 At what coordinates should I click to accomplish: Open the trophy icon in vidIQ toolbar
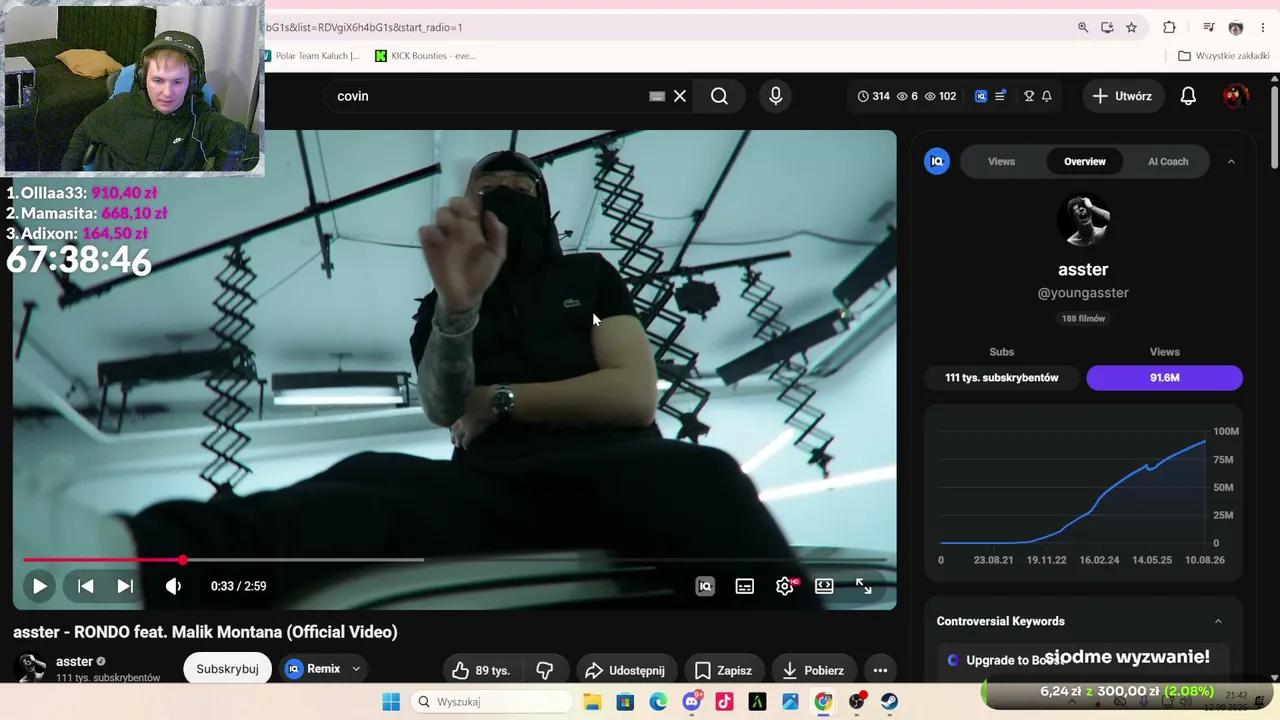(x=1029, y=96)
